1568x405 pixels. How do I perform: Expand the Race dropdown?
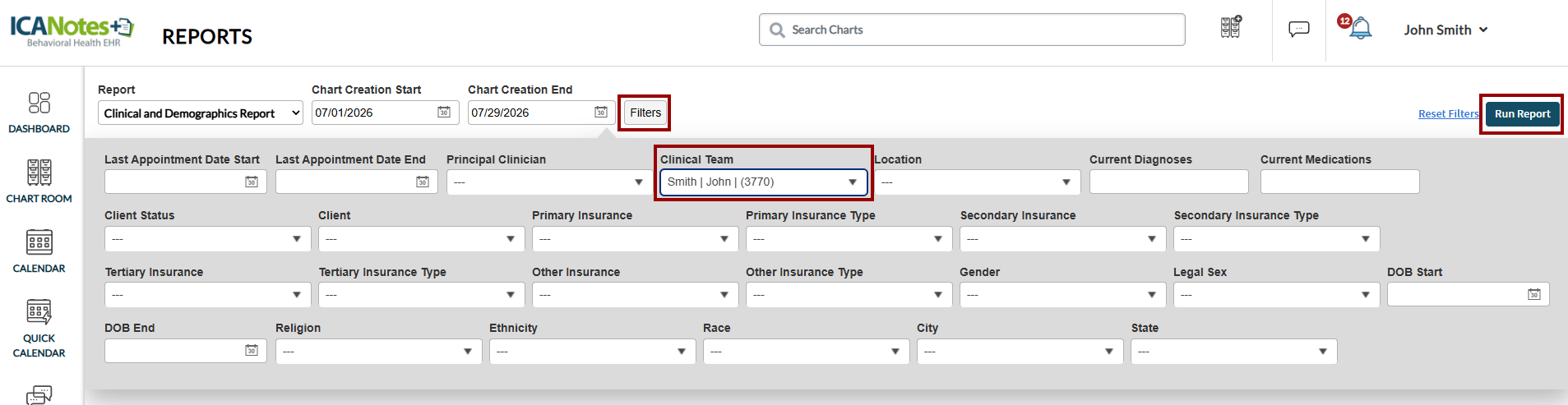tap(806, 351)
